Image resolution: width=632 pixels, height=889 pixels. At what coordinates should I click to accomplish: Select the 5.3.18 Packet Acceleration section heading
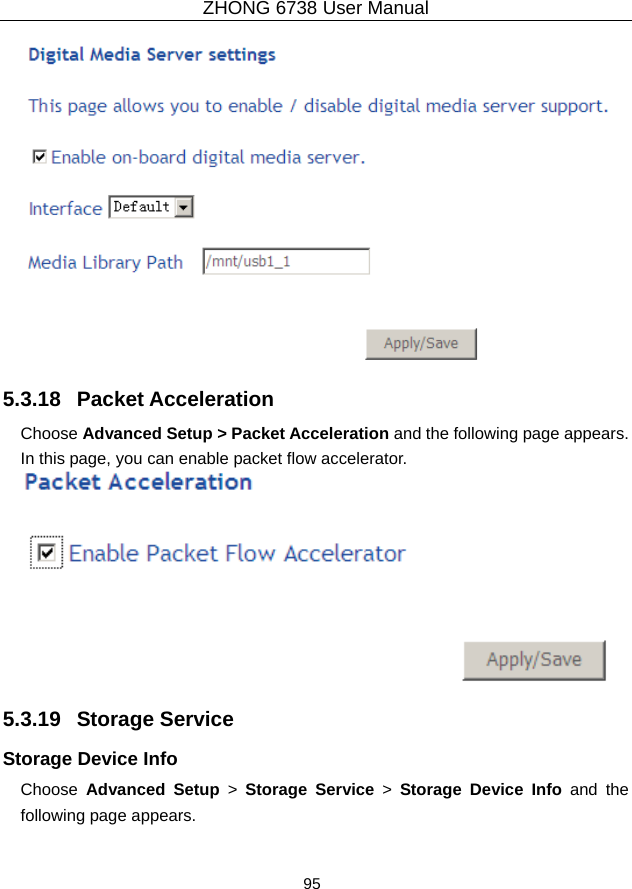tap(138, 399)
